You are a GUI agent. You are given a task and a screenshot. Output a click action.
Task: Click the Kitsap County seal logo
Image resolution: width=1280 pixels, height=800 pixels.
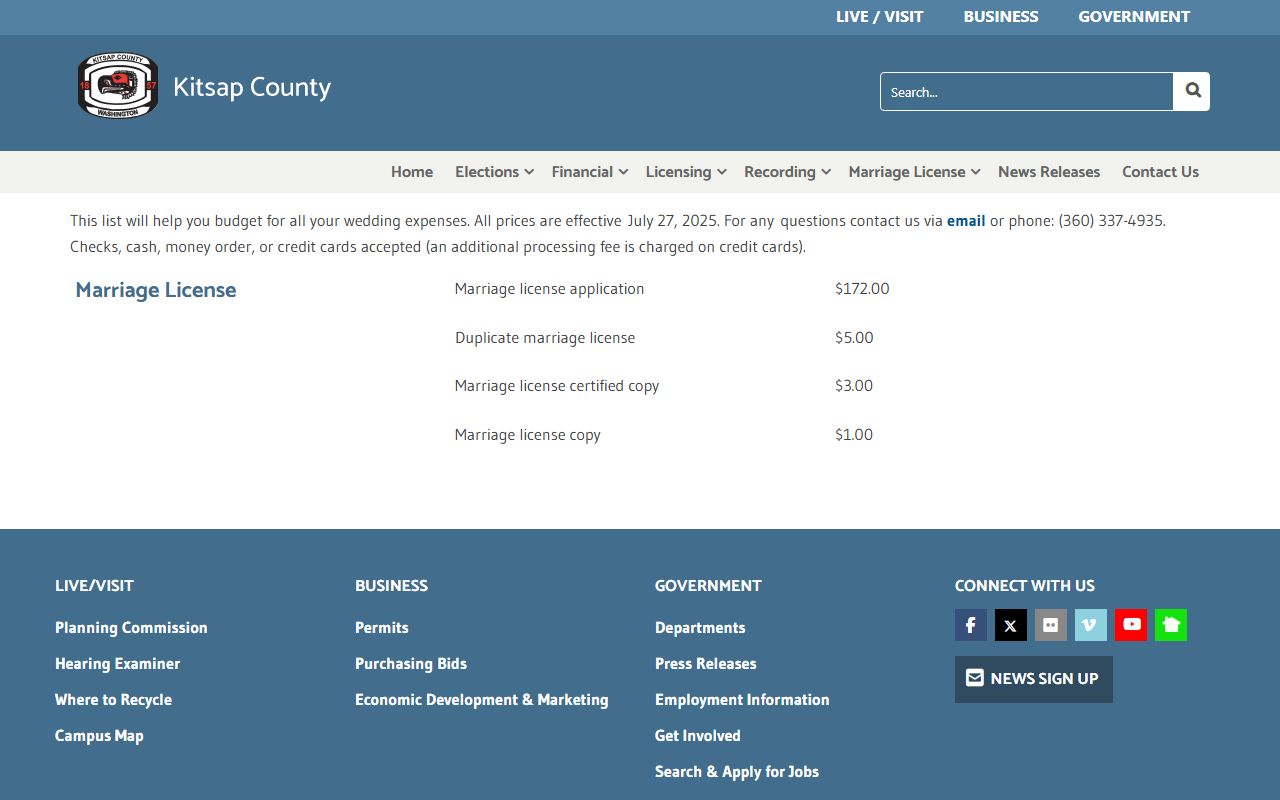pos(118,86)
